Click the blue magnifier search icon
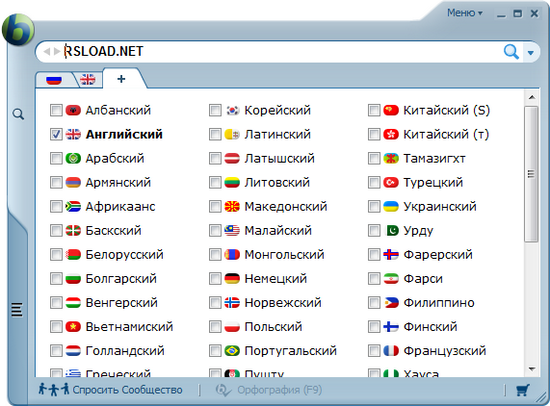Viewport: 550px width, 406px height. (511, 52)
